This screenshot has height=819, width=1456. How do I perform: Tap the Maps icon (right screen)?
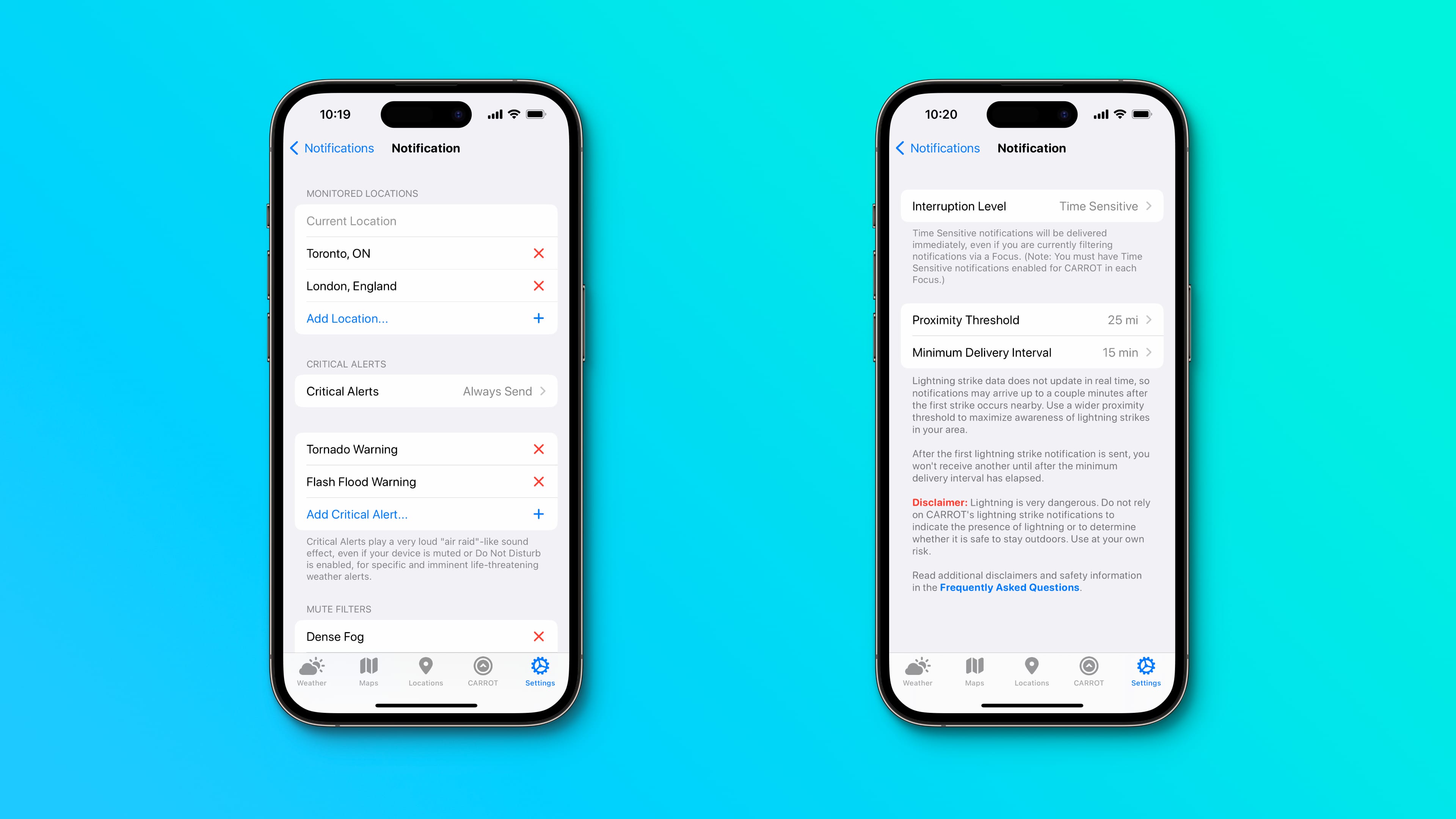click(x=975, y=671)
